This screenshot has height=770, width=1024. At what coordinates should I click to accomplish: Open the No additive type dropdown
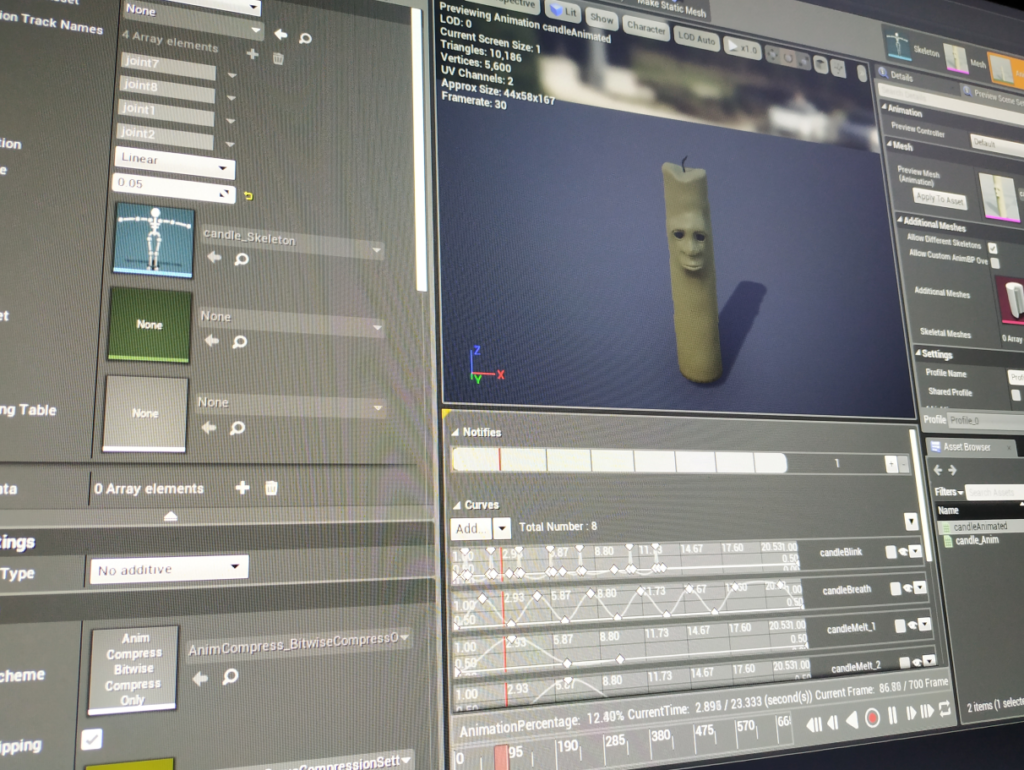coord(169,569)
